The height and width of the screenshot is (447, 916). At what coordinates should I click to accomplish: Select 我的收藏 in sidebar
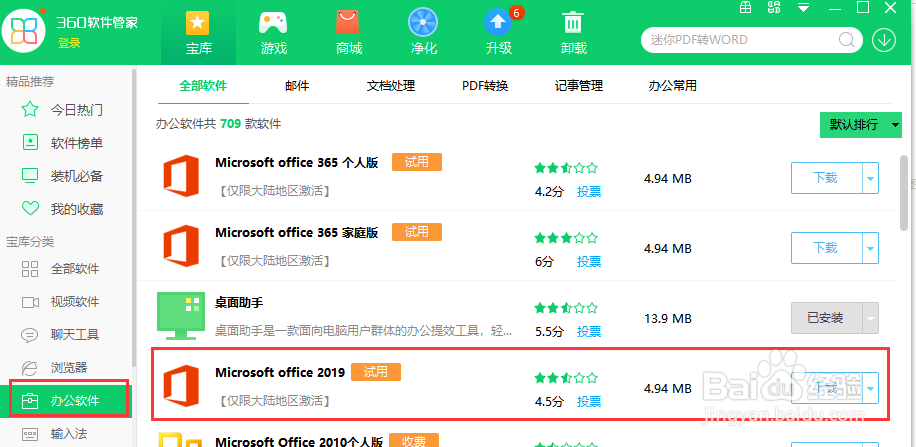[x=66, y=209]
